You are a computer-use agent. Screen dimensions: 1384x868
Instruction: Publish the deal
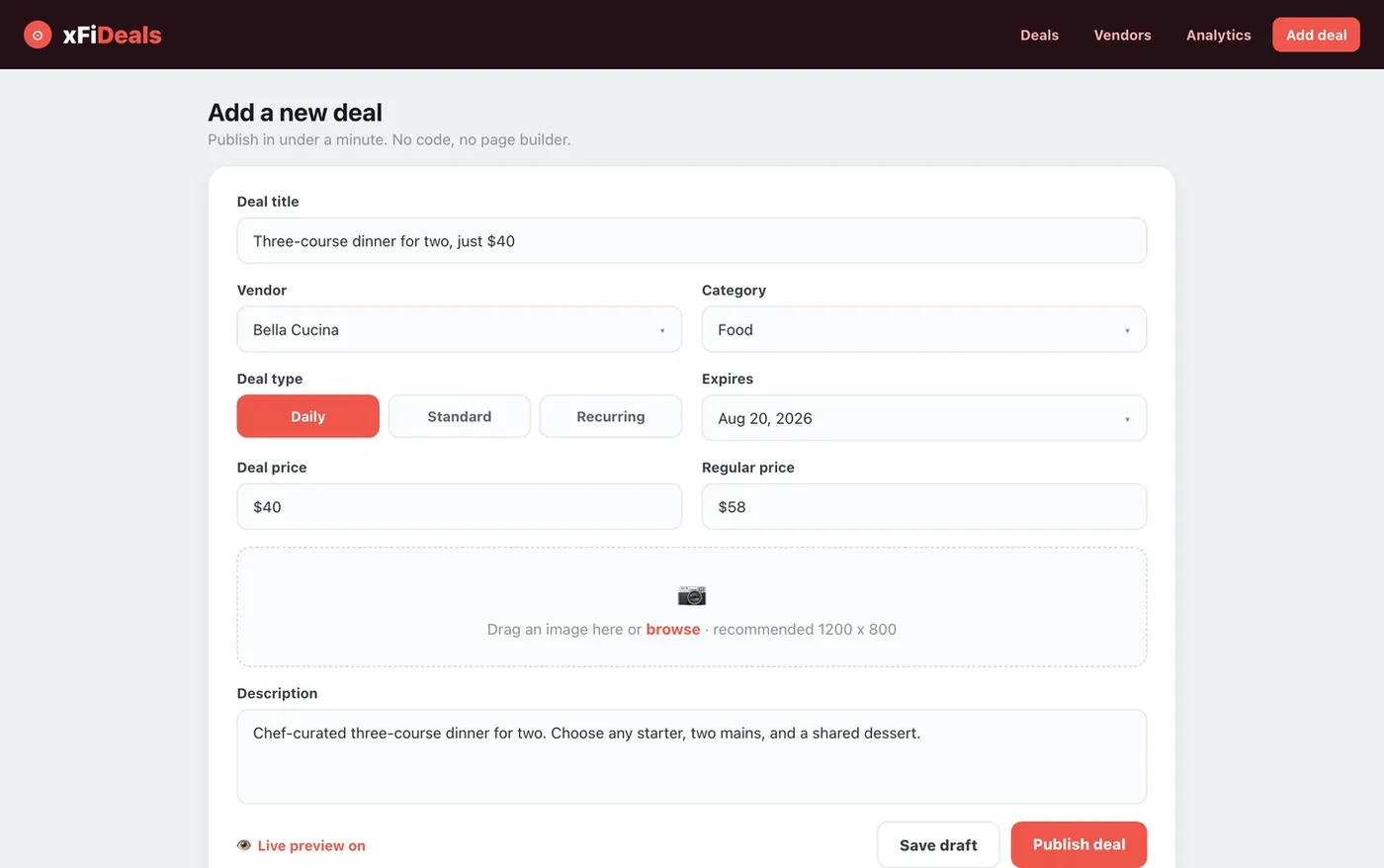[x=1079, y=844]
